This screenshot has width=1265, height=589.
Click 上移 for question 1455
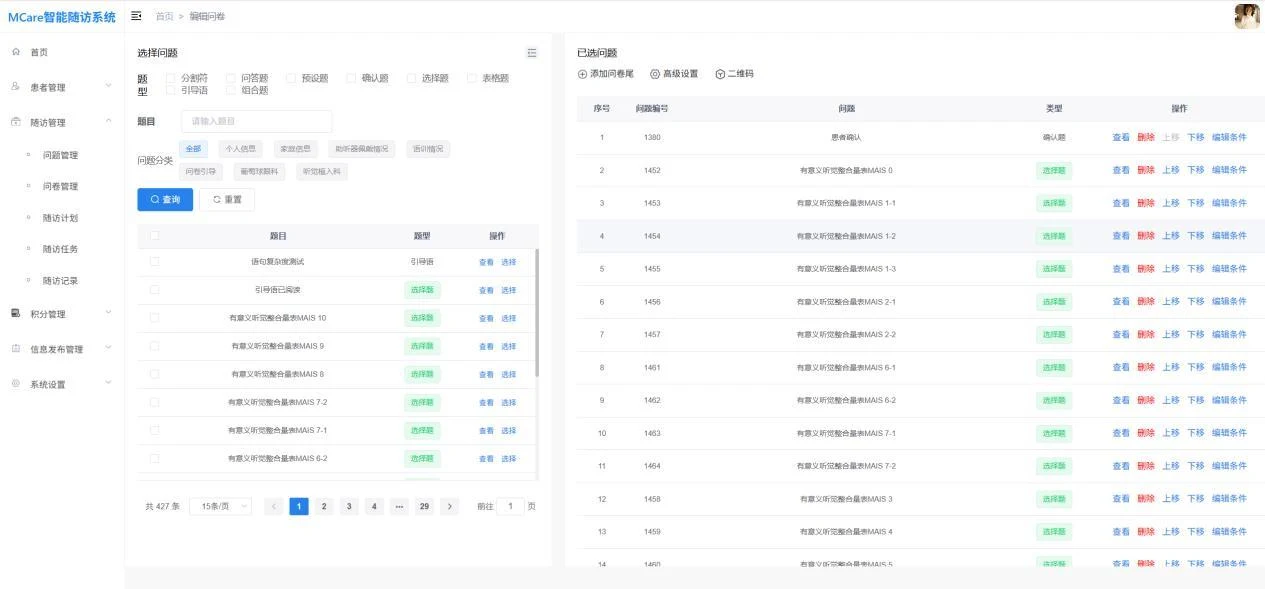1171,269
